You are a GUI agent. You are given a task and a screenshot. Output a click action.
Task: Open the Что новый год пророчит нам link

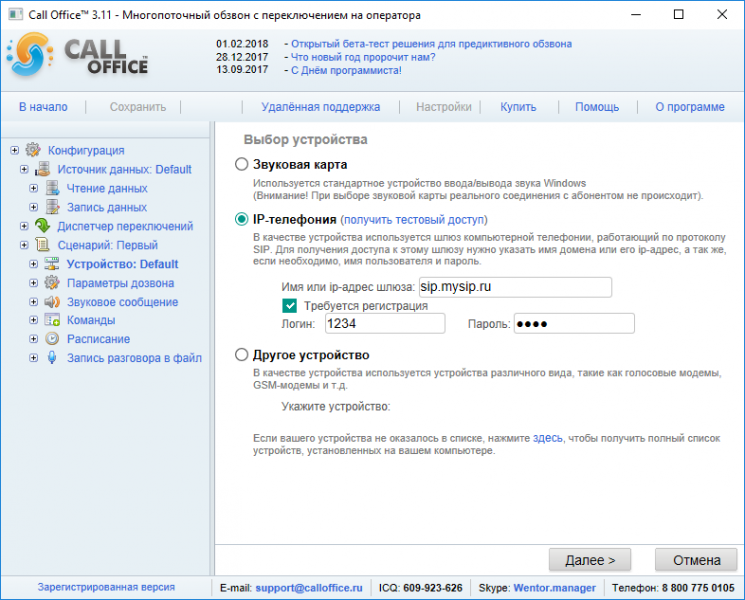363,57
